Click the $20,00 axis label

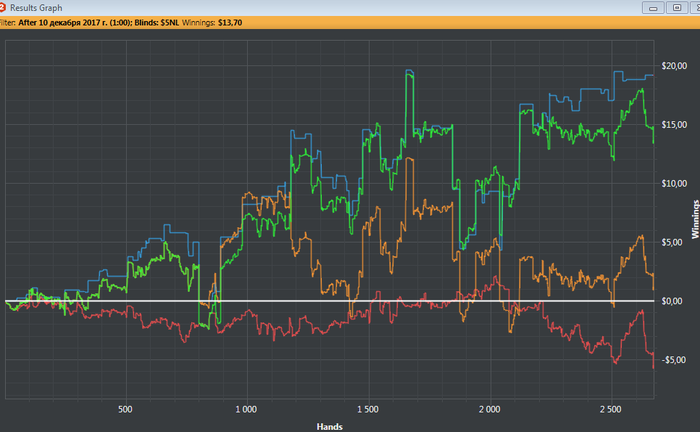(674, 66)
